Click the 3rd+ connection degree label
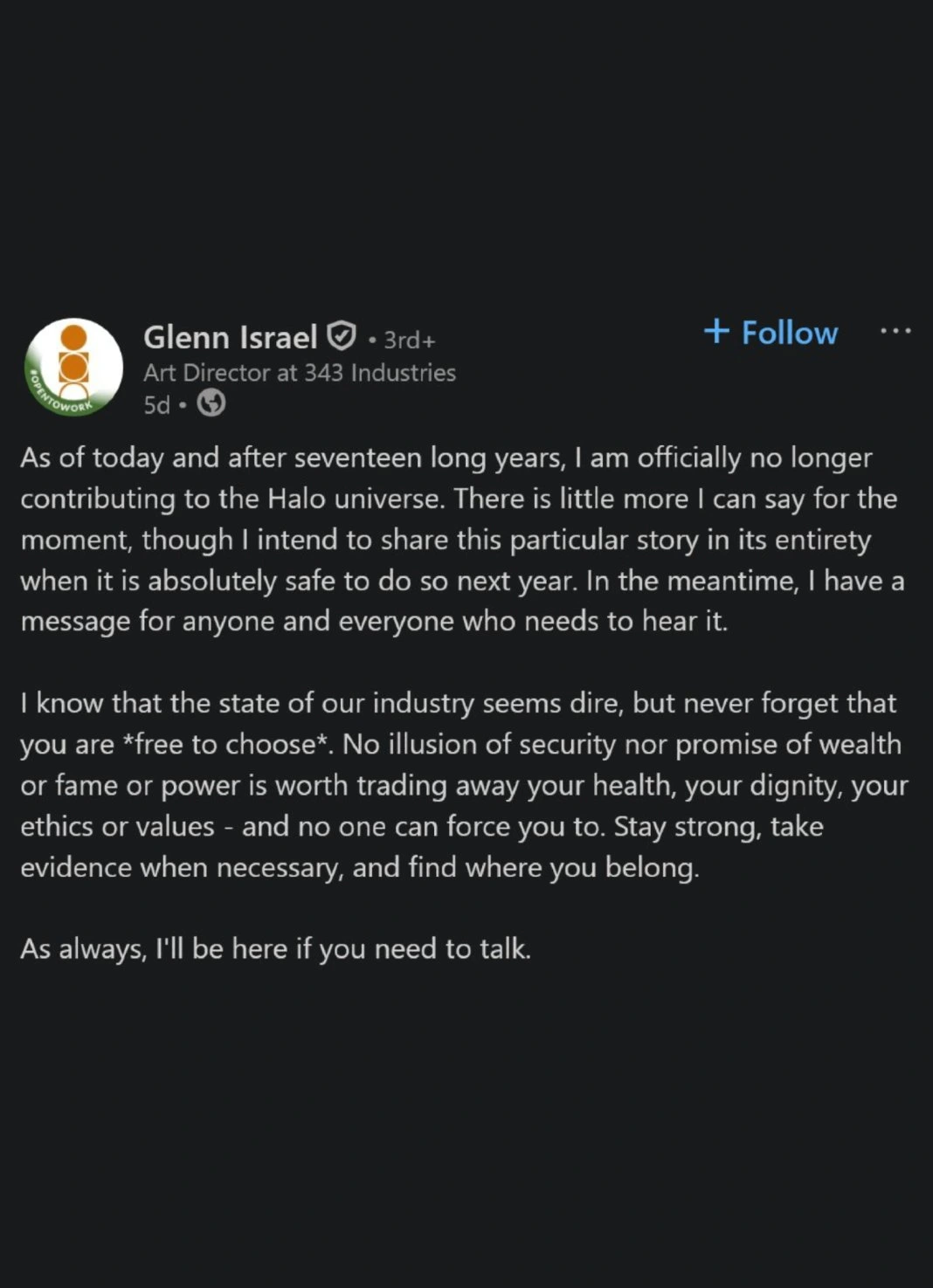Screen dimensions: 933x1288 (409, 340)
